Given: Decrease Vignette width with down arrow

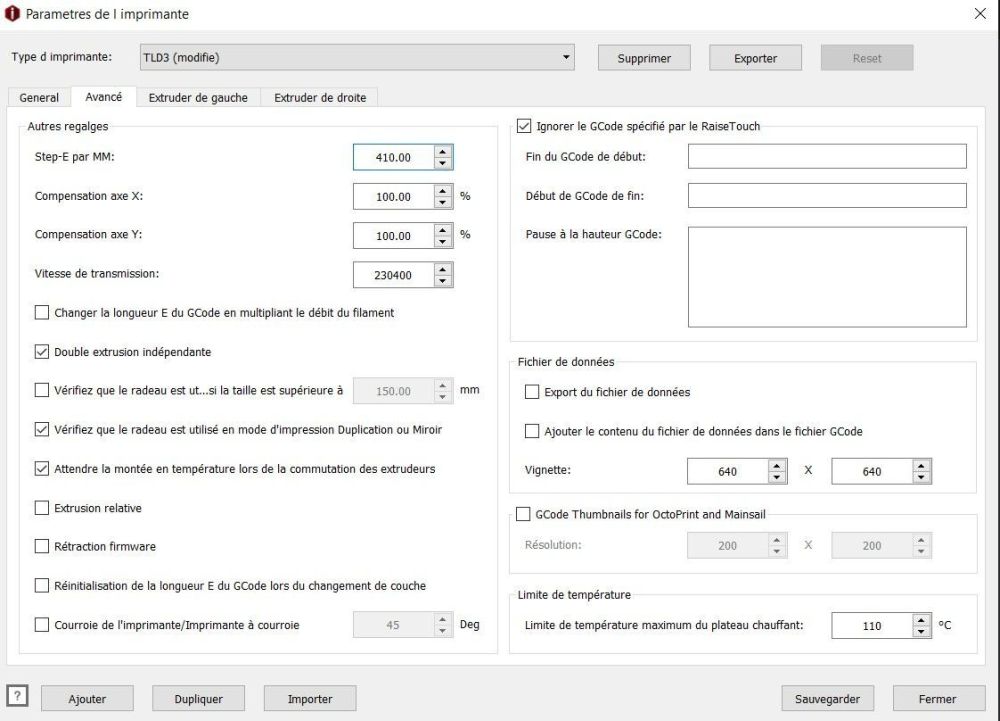Looking at the screenshot, I should [x=777, y=477].
